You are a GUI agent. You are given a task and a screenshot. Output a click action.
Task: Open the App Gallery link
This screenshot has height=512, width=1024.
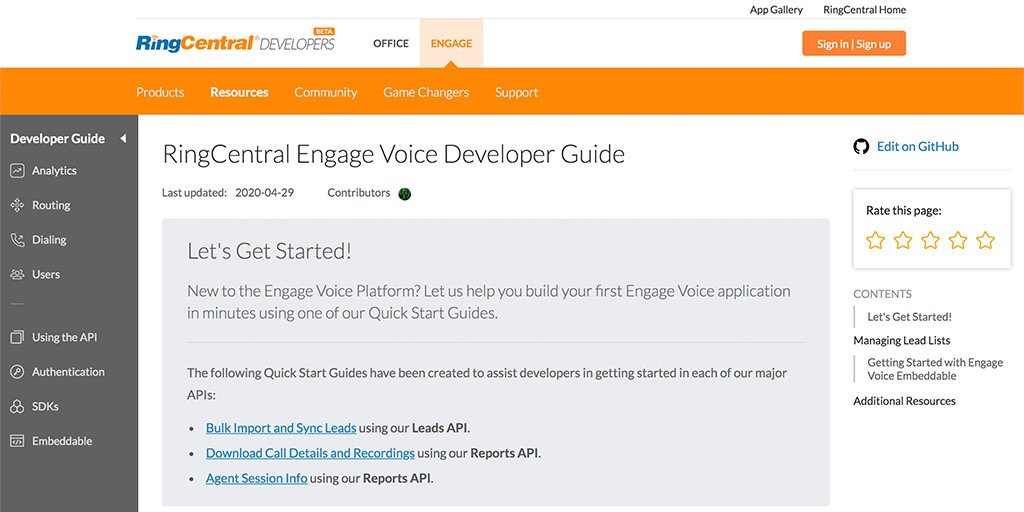(776, 10)
